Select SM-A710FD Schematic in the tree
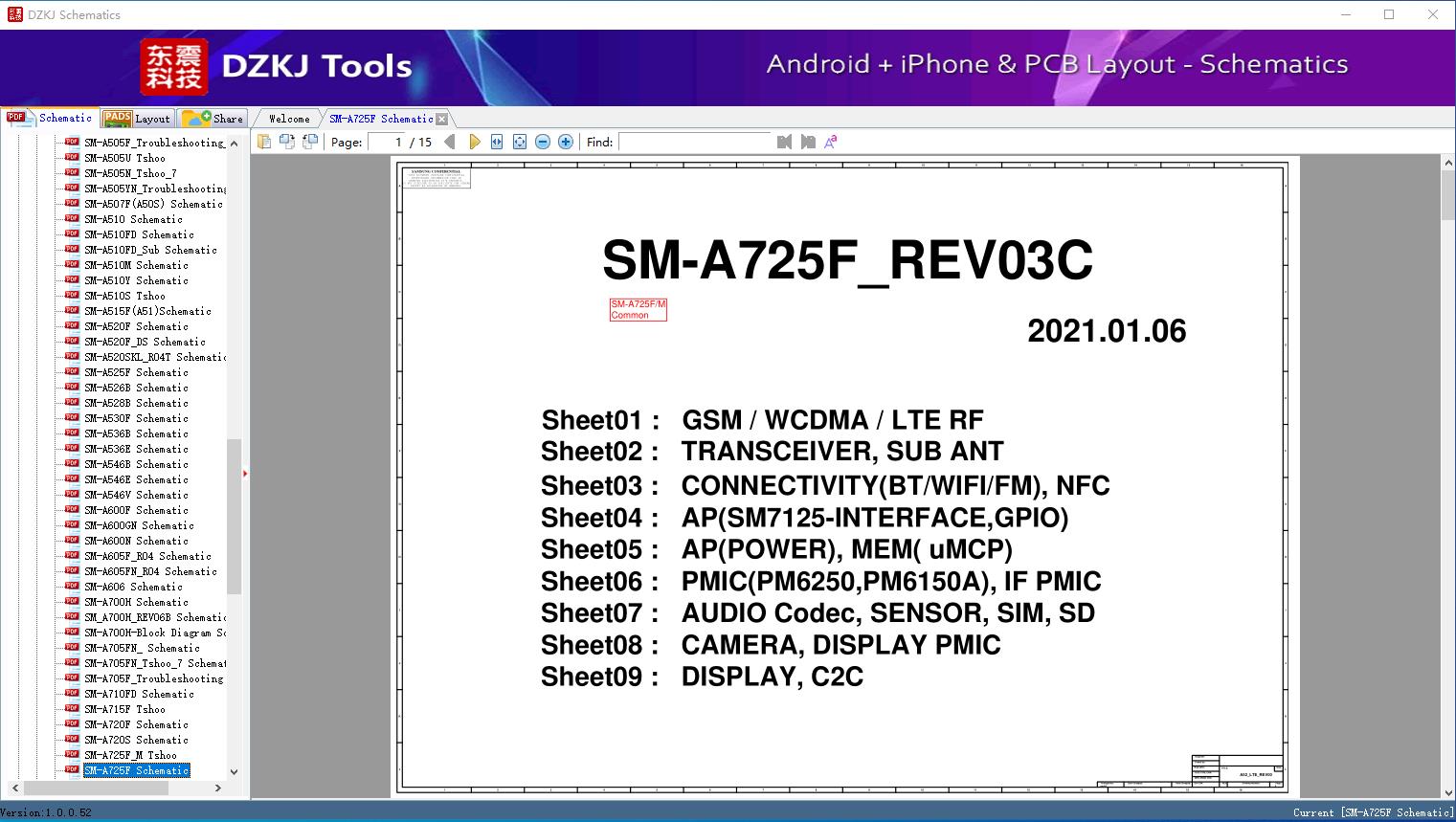This screenshot has height=822, width=1456. [x=139, y=694]
